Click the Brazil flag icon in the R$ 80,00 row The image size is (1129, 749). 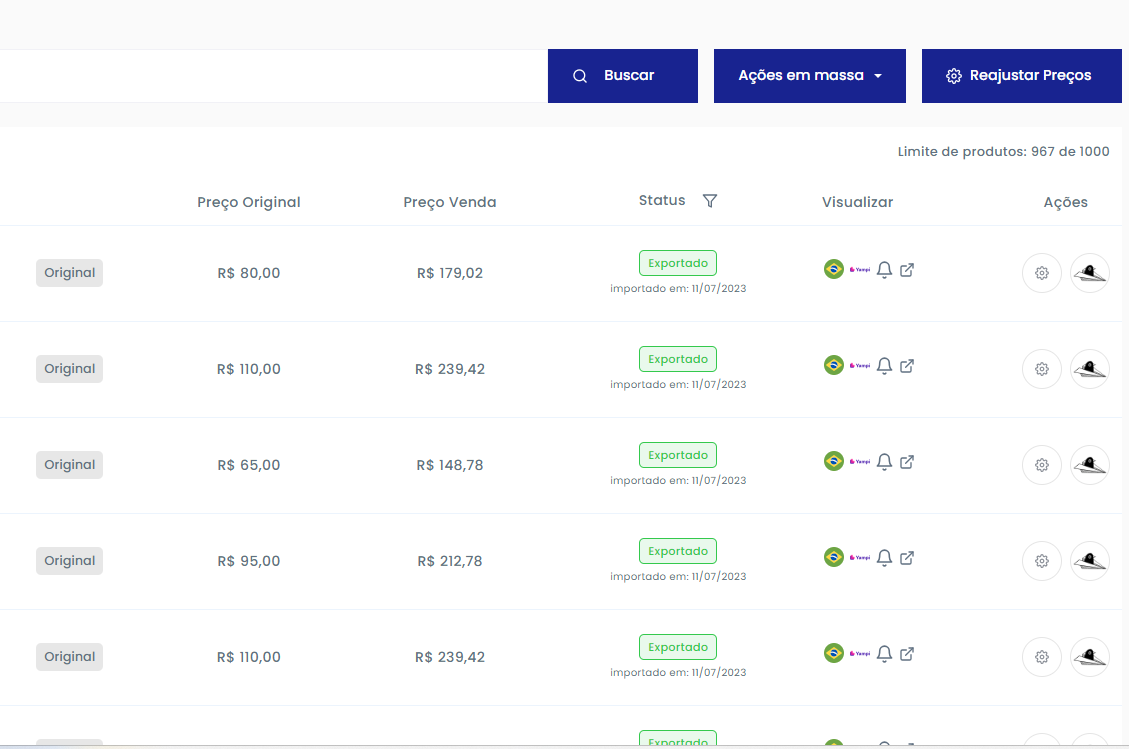coord(834,269)
